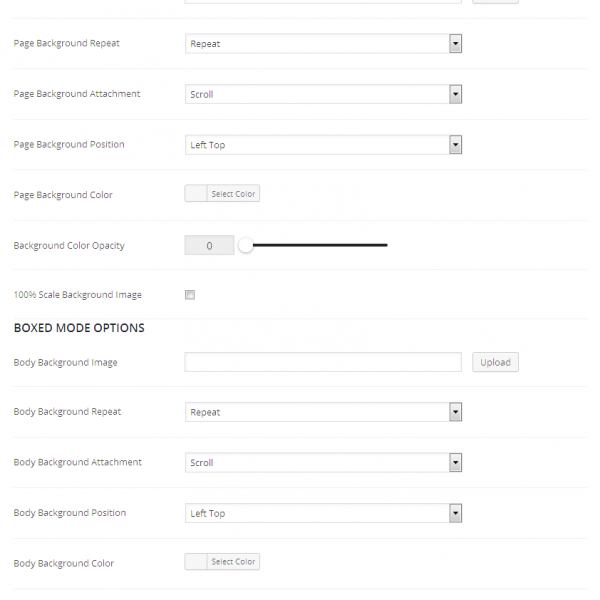Click the 100% Scale Background Image label
The width and height of the screenshot is (600, 600).
(77, 295)
